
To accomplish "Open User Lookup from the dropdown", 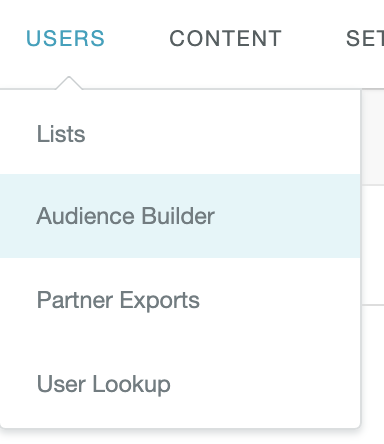I will click(180, 384).
